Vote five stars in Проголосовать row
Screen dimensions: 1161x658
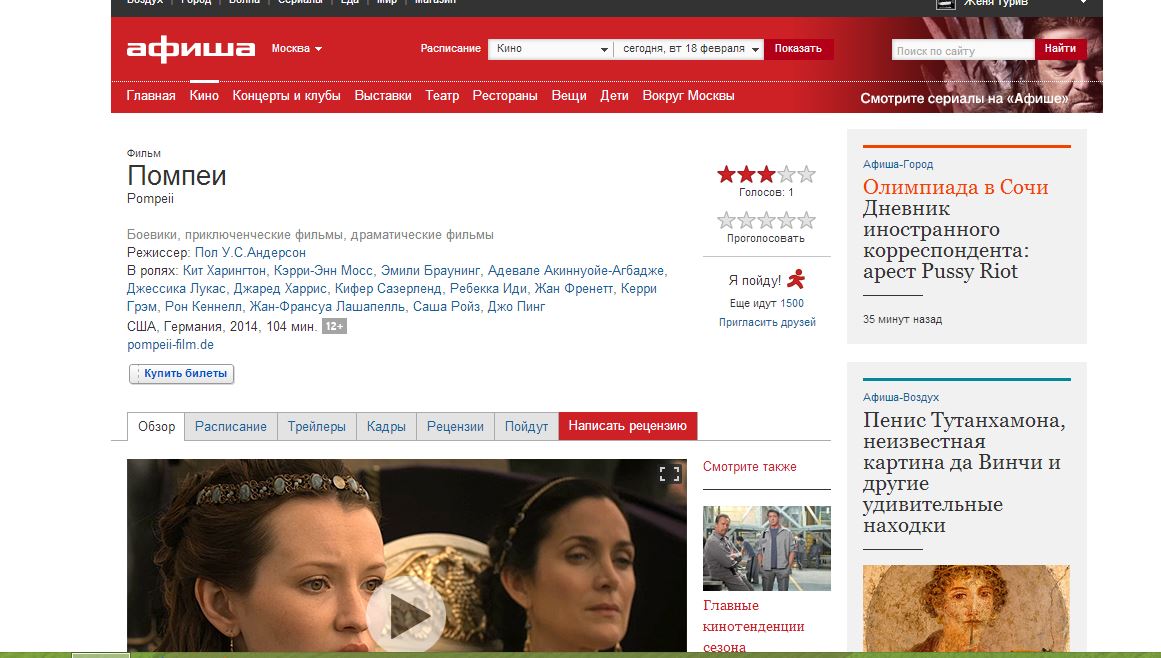(806, 221)
